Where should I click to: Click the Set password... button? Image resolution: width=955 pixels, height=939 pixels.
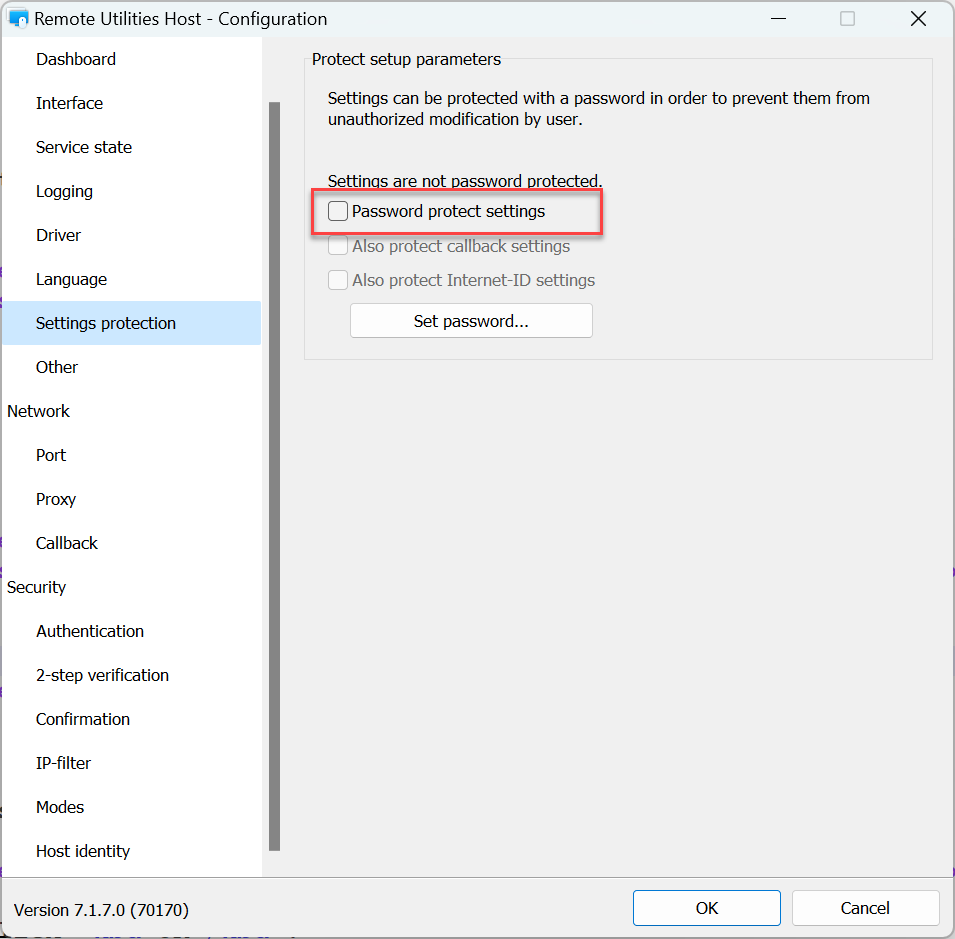pos(471,321)
